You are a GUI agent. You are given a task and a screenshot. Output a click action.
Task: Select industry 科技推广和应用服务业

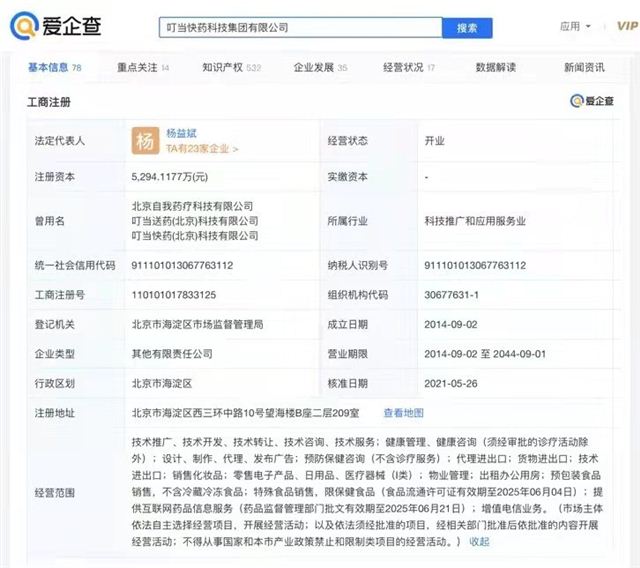[475, 221]
